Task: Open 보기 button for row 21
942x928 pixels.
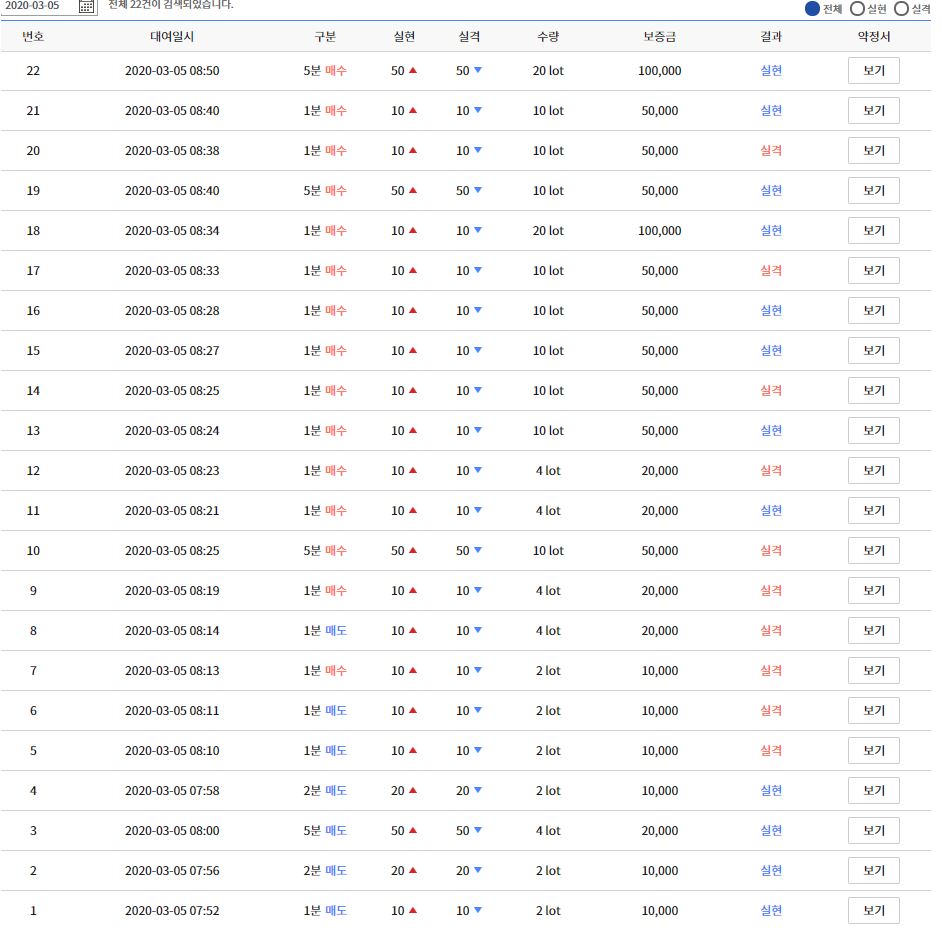Action: 874,111
